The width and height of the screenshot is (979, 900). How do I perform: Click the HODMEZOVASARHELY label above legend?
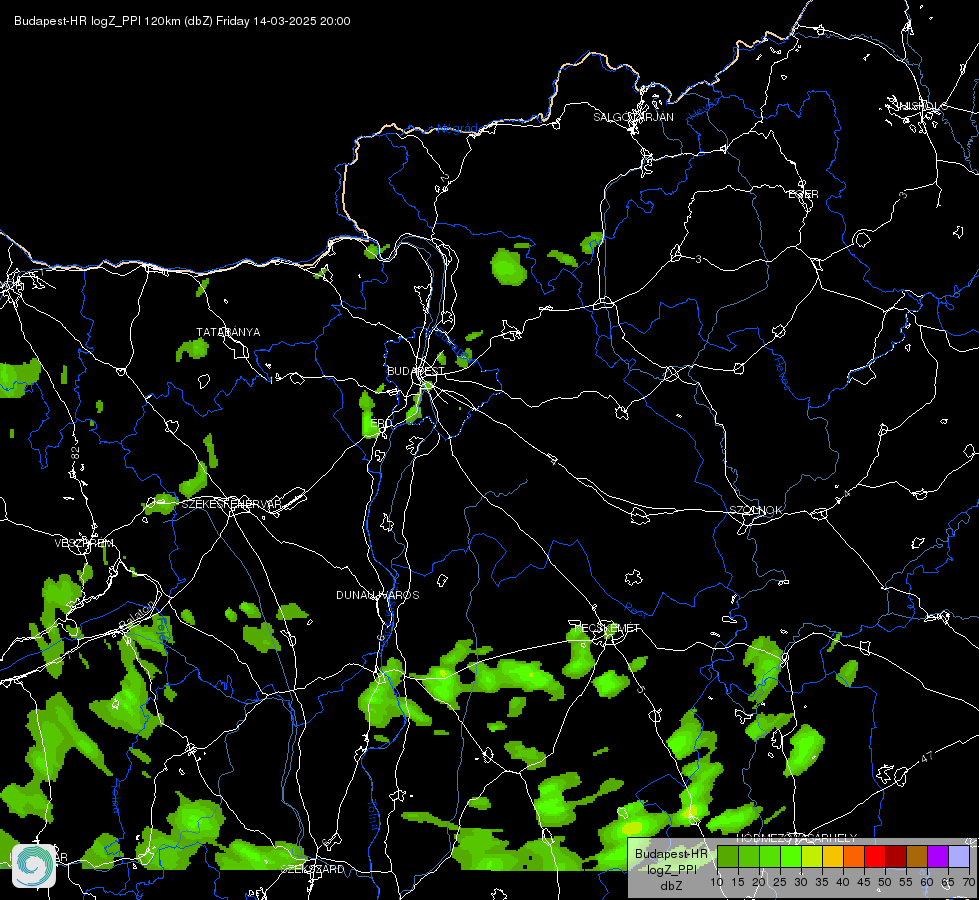[x=797, y=838]
